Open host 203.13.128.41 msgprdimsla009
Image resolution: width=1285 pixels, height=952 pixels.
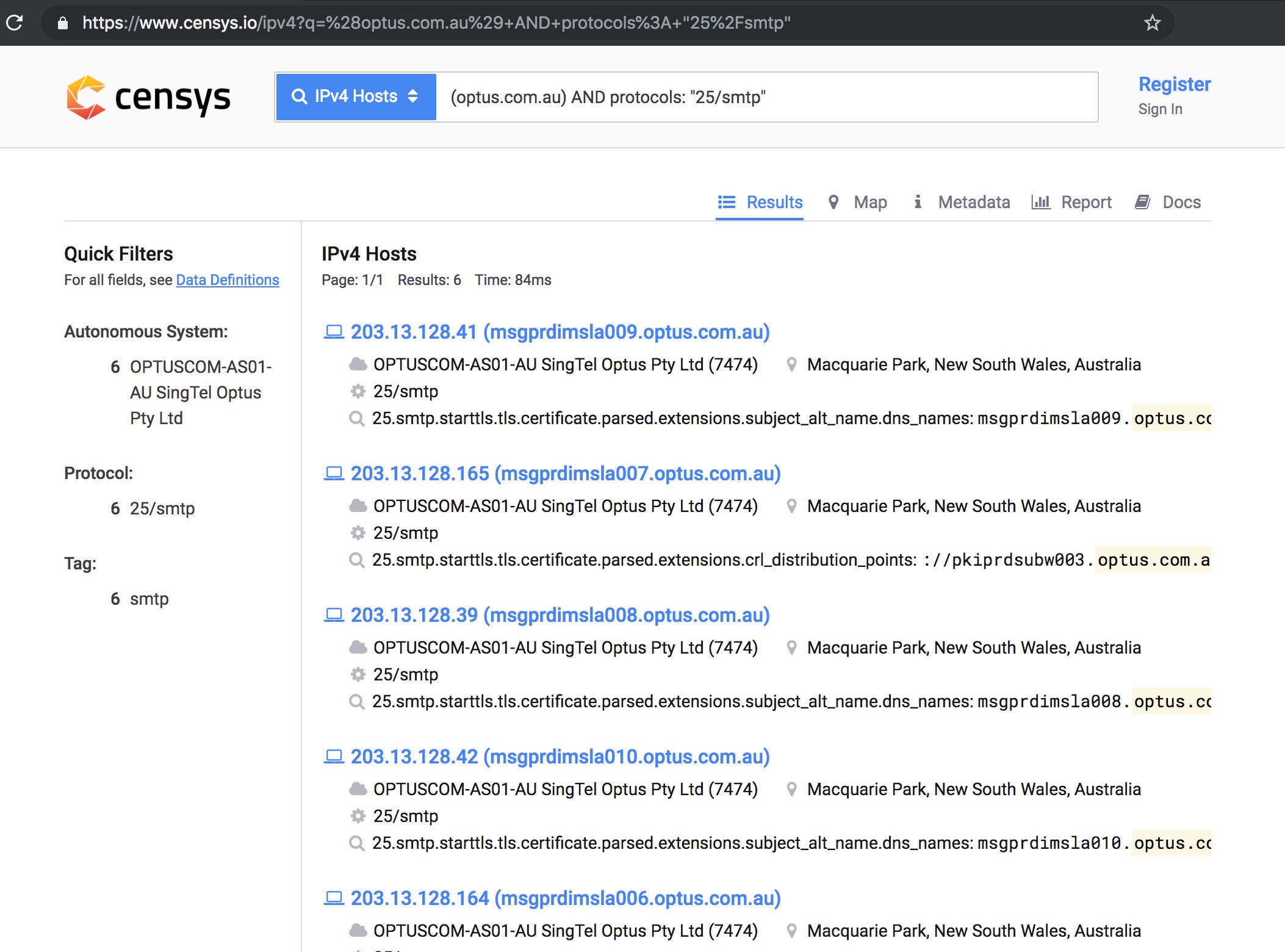click(560, 332)
